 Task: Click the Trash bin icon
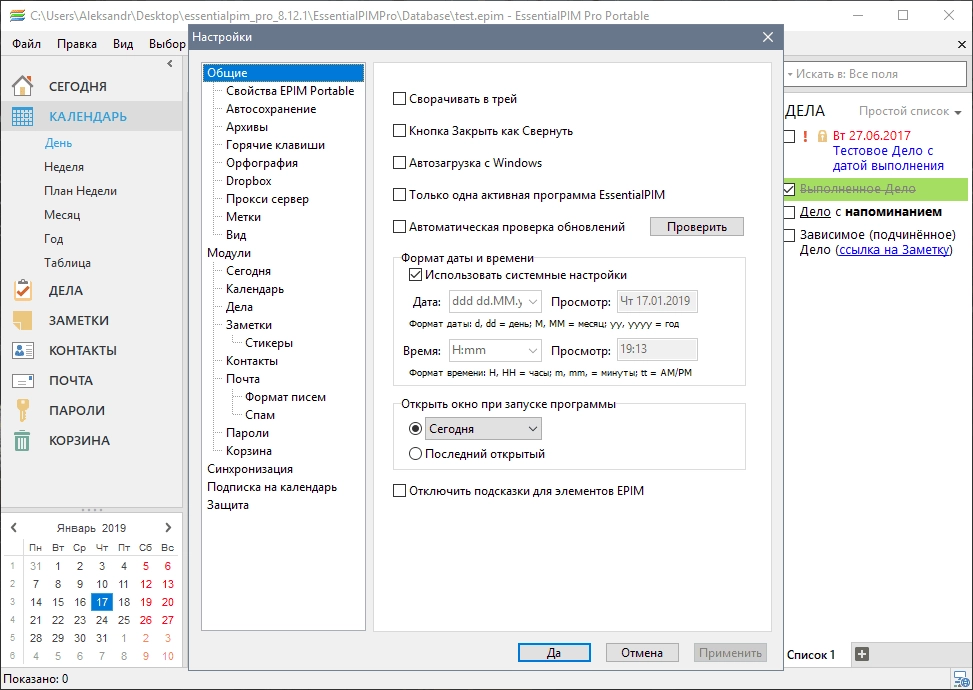(22, 440)
